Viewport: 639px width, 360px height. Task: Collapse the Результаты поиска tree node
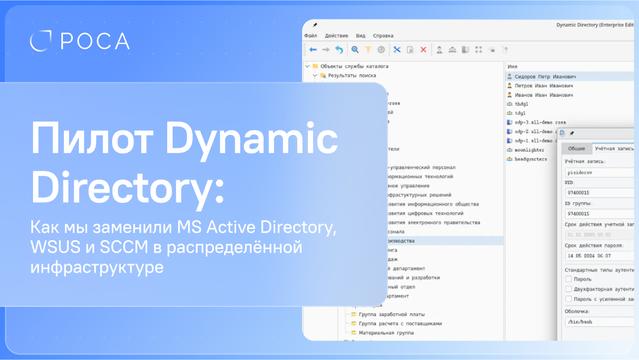315,75
